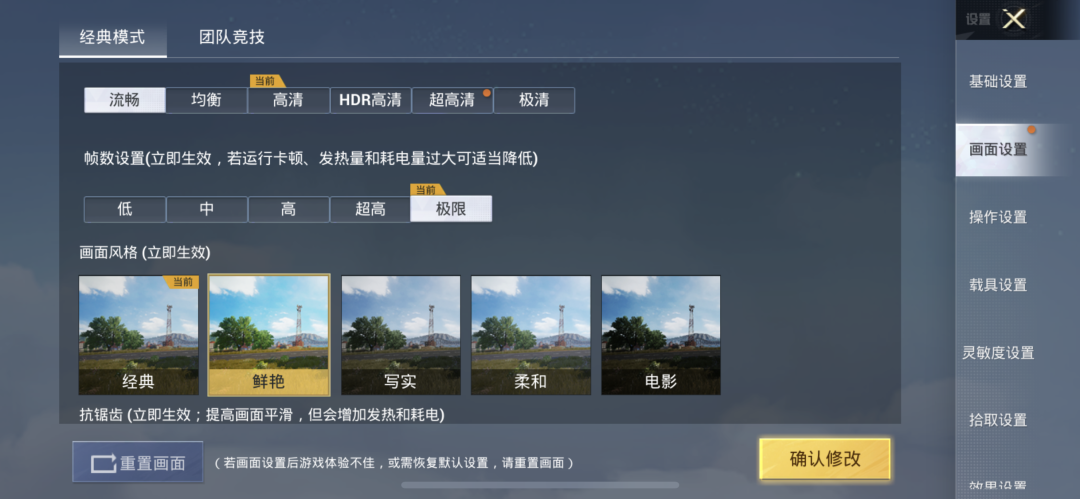Select 超高清 quality option
The image size is (1080, 499).
[x=453, y=100]
